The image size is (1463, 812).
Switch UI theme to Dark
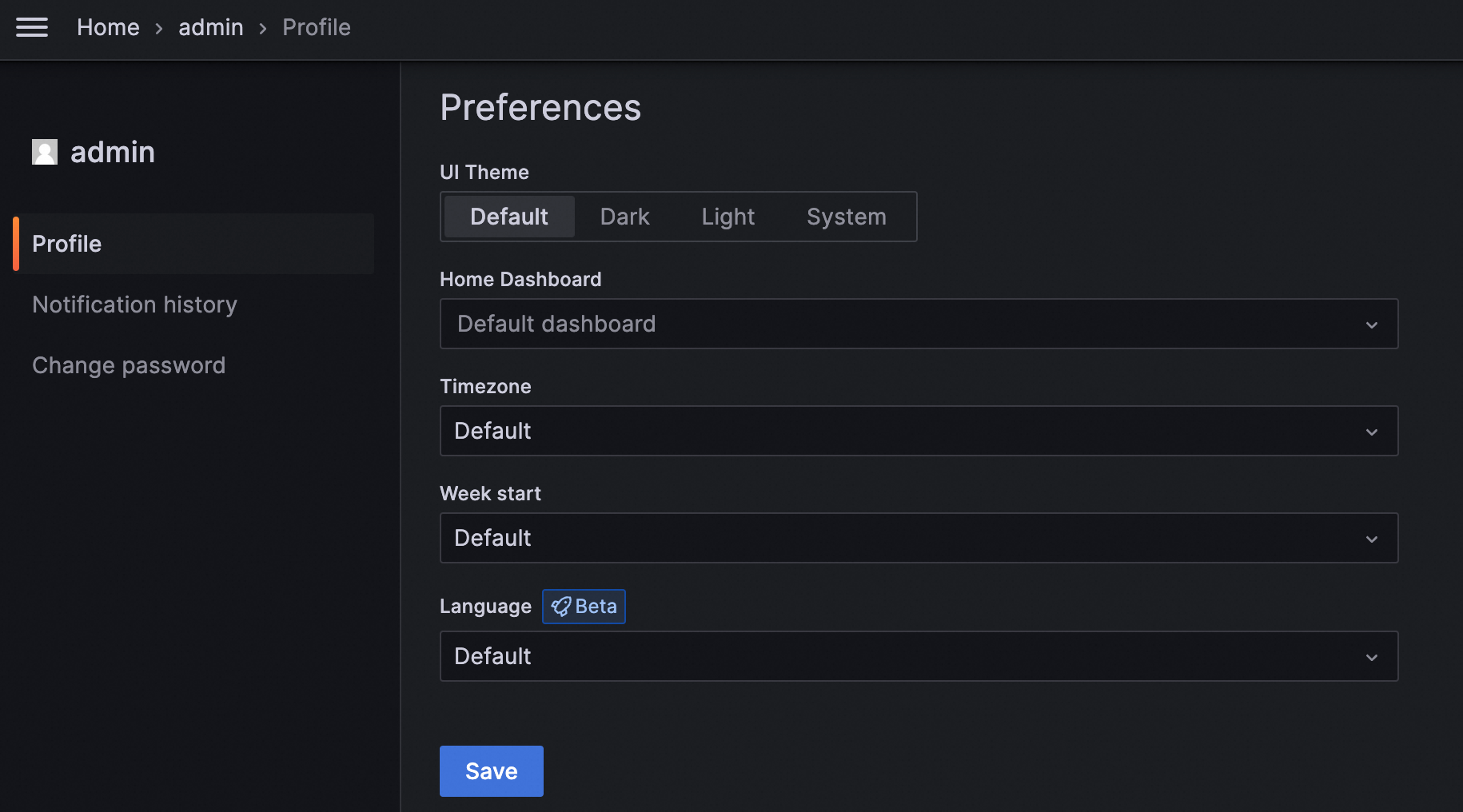point(624,217)
